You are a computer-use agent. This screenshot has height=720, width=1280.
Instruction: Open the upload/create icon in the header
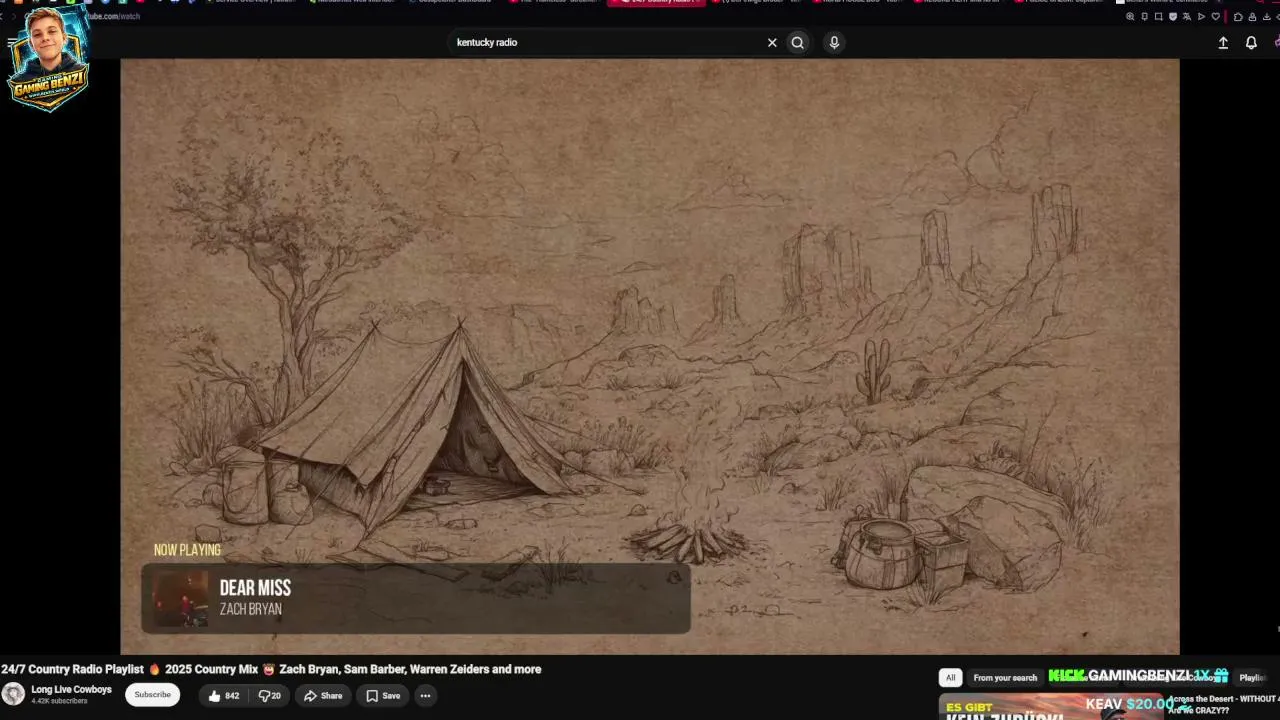click(x=1222, y=42)
